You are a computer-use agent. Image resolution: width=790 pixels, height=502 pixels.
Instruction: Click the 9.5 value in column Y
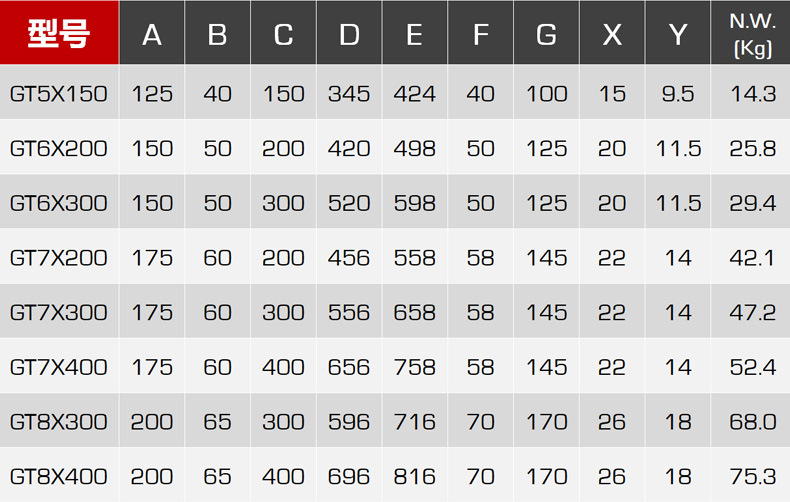[x=678, y=94]
